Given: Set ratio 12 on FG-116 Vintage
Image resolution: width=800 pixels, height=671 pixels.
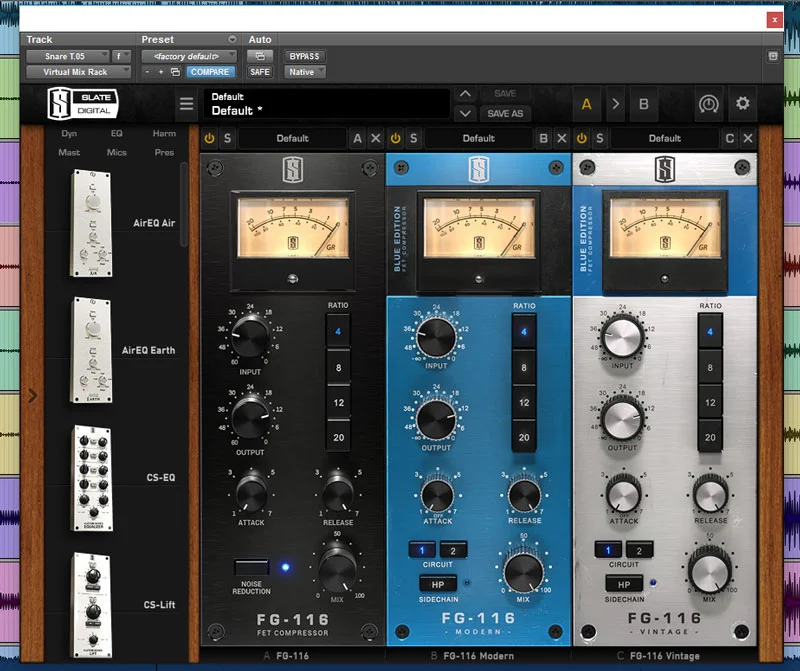Looking at the screenshot, I should 710,403.
